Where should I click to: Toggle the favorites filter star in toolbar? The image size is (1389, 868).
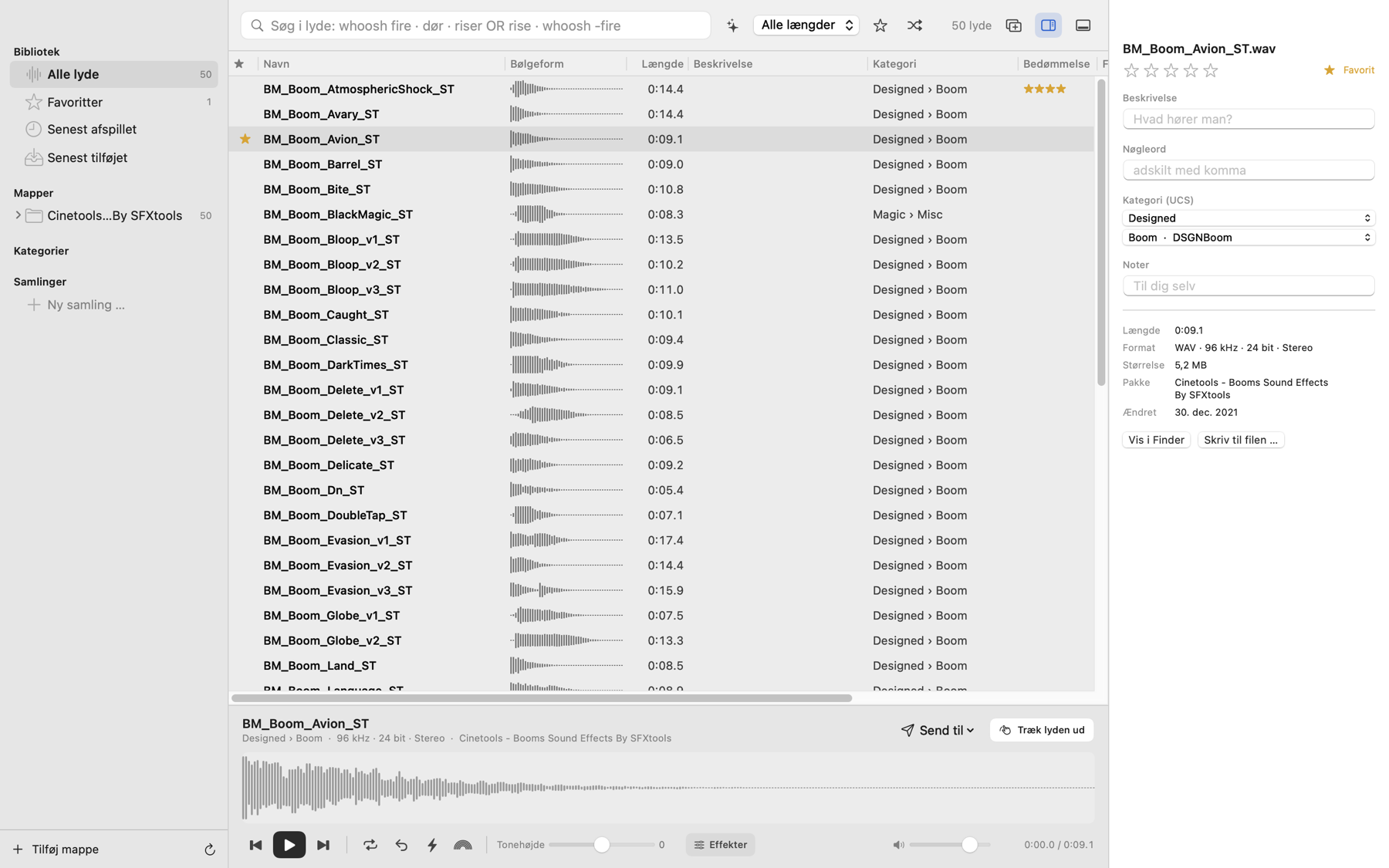[880, 25]
